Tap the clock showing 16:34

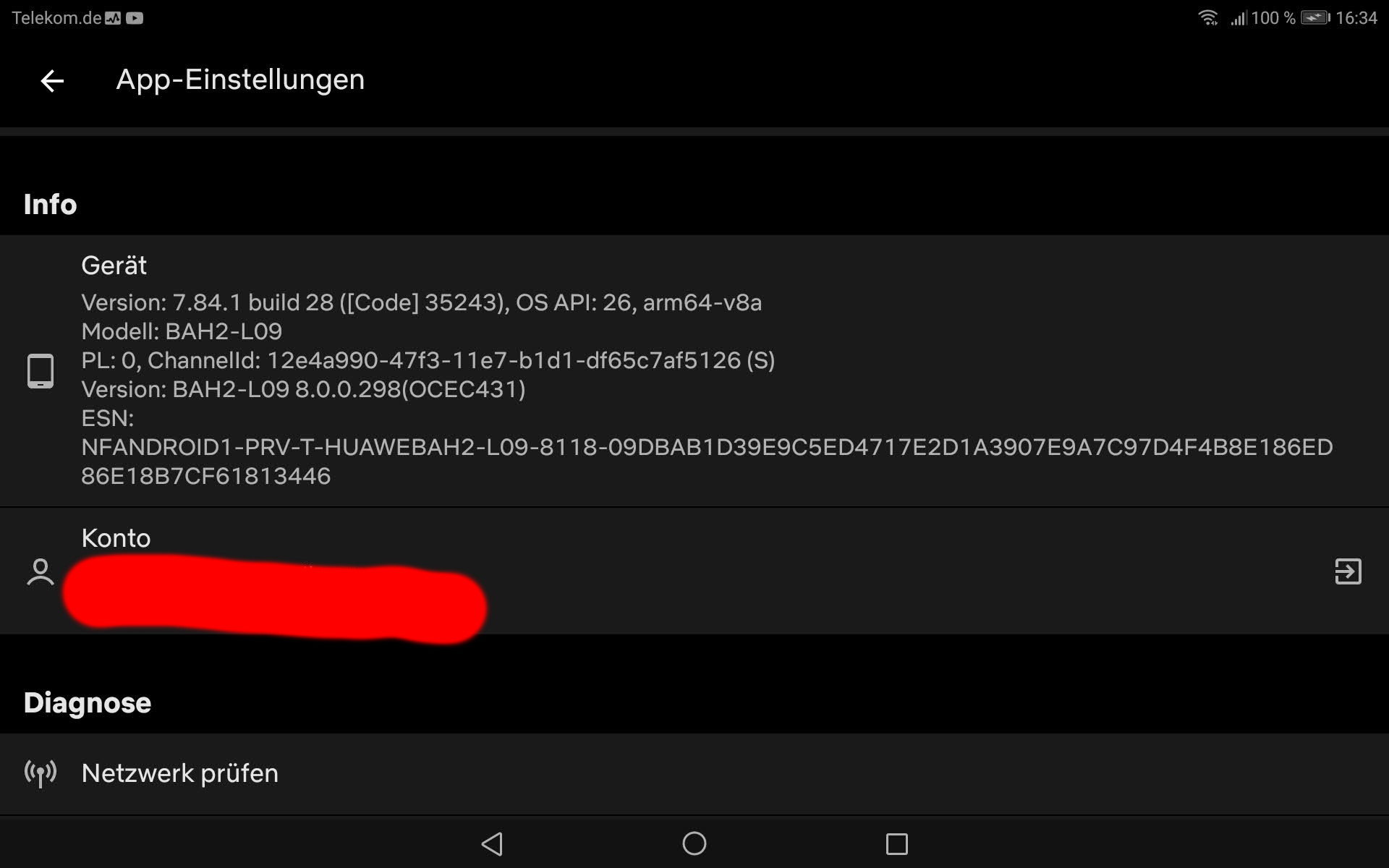point(1356,17)
